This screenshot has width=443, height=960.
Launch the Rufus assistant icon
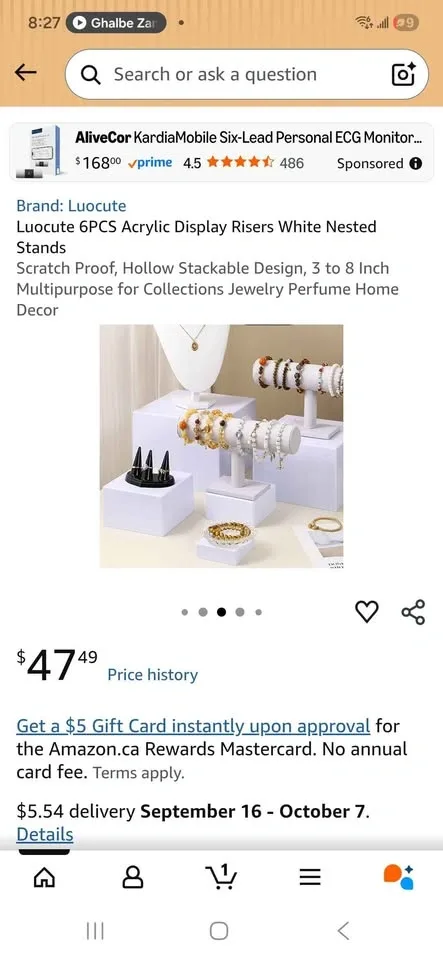tap(399, 877)
